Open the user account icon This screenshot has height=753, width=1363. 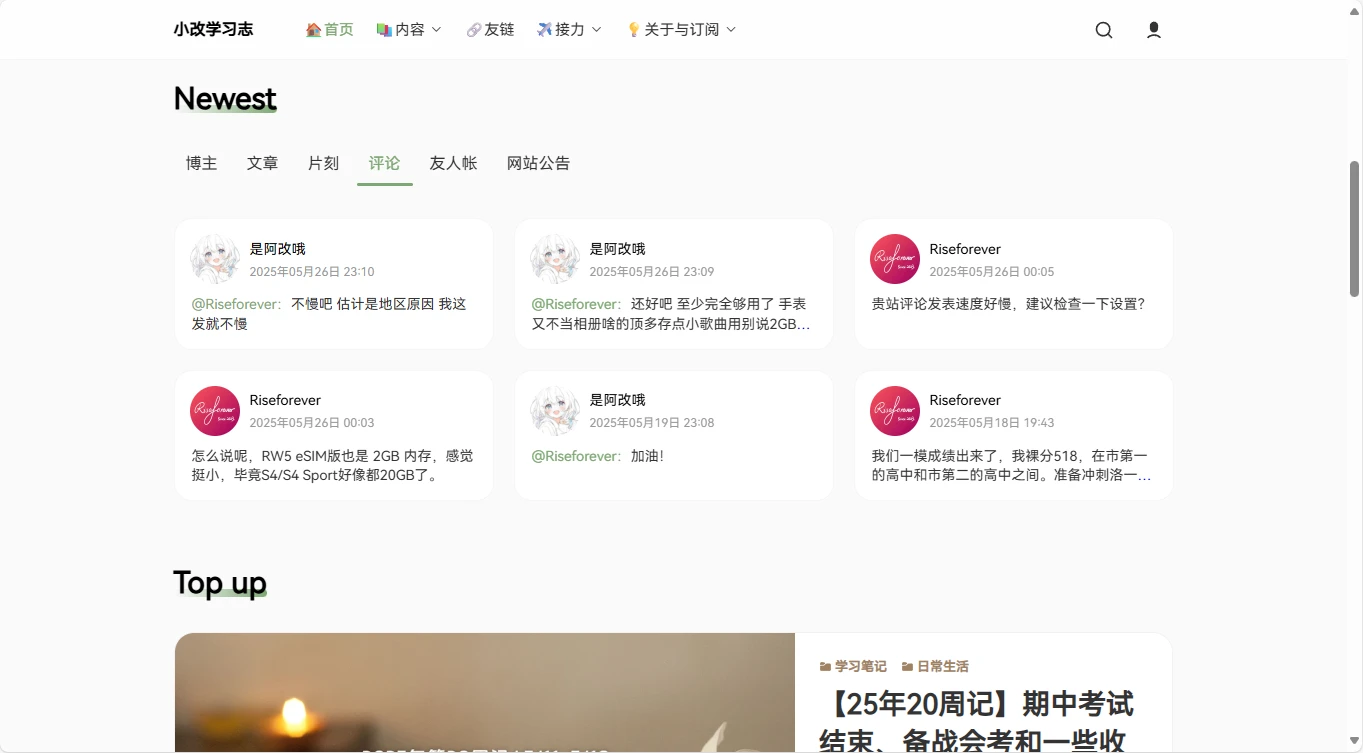1154,30
